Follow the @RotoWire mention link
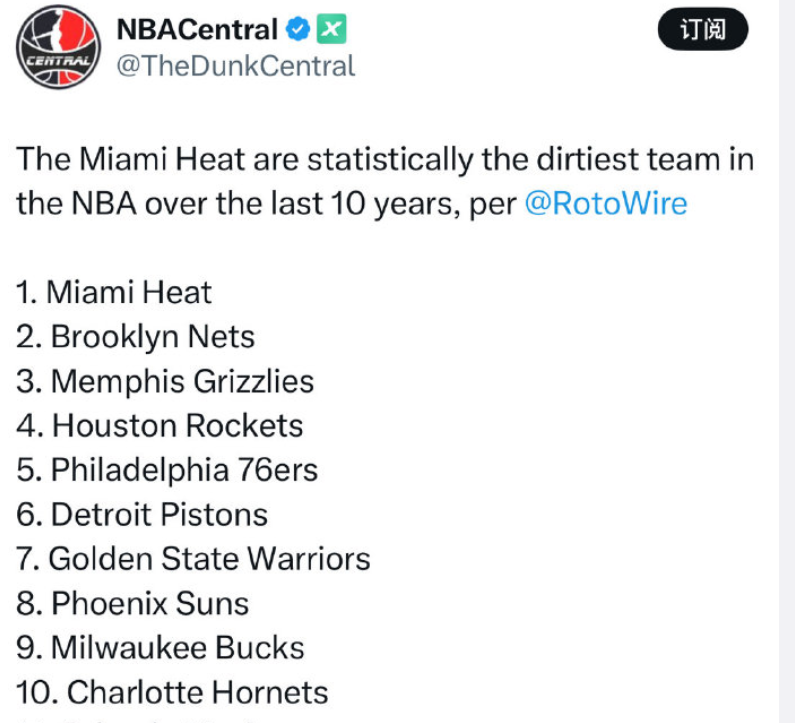This screenshot has height=723, width=798. (x=606, y=204)
